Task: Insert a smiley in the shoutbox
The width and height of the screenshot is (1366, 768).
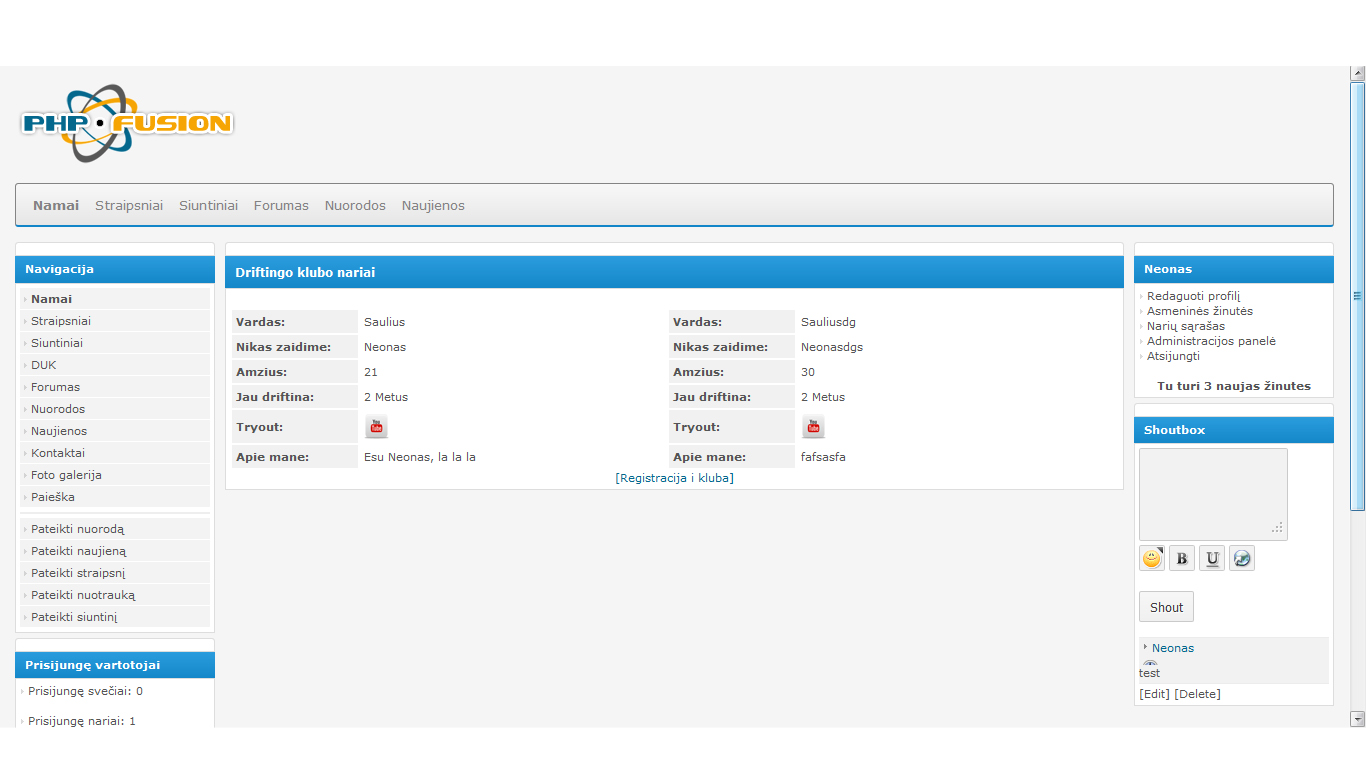Action: tap(1152, 558)
